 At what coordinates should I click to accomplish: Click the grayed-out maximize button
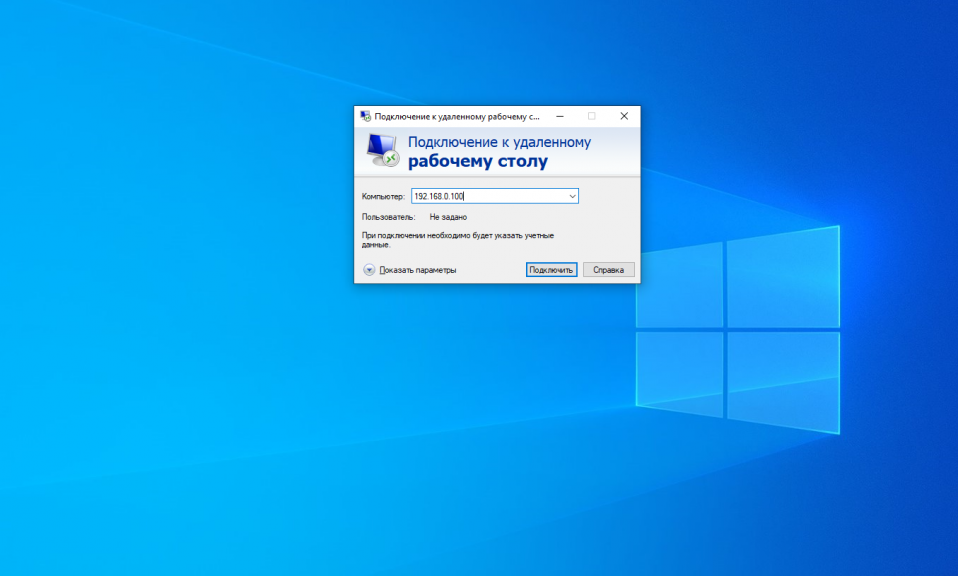point(591,116)
